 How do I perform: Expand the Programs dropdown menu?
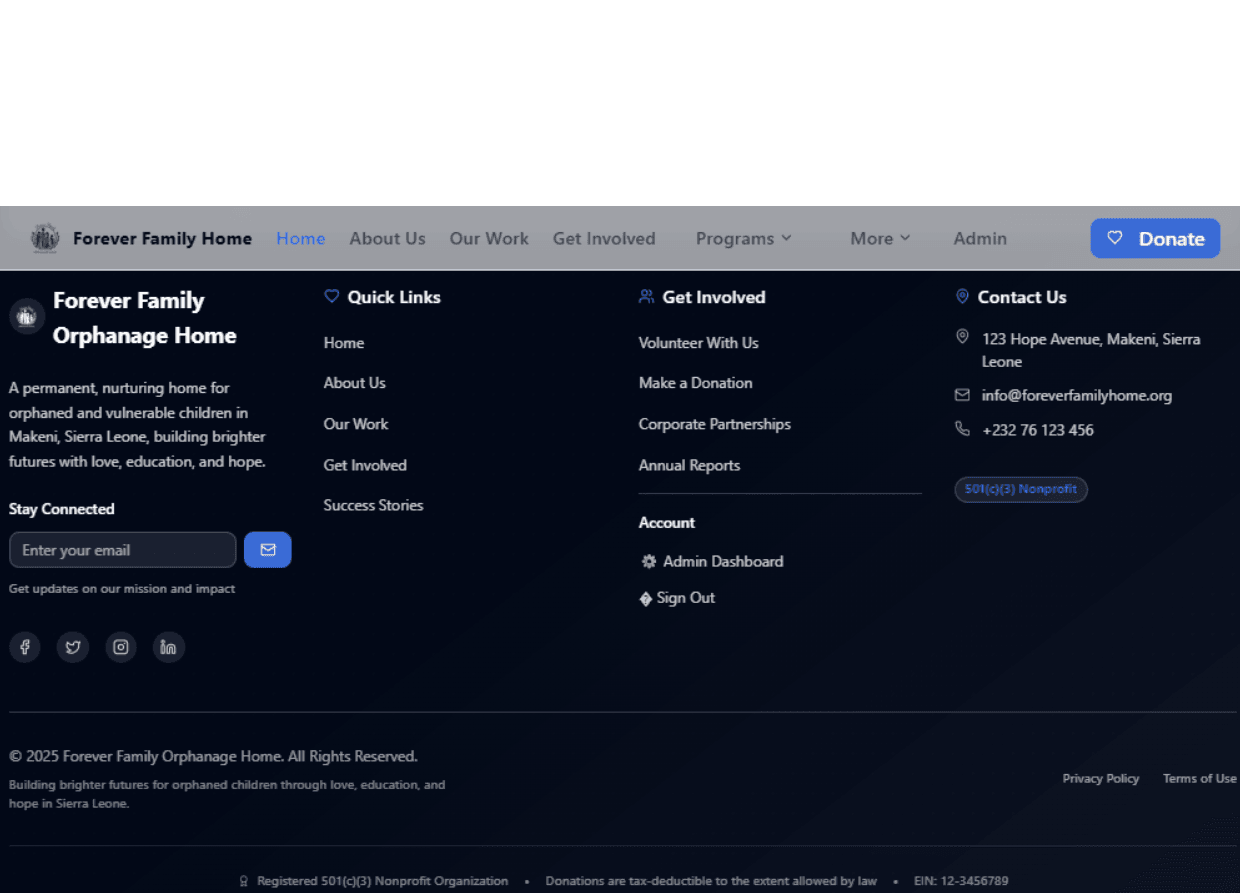point(744,238)
